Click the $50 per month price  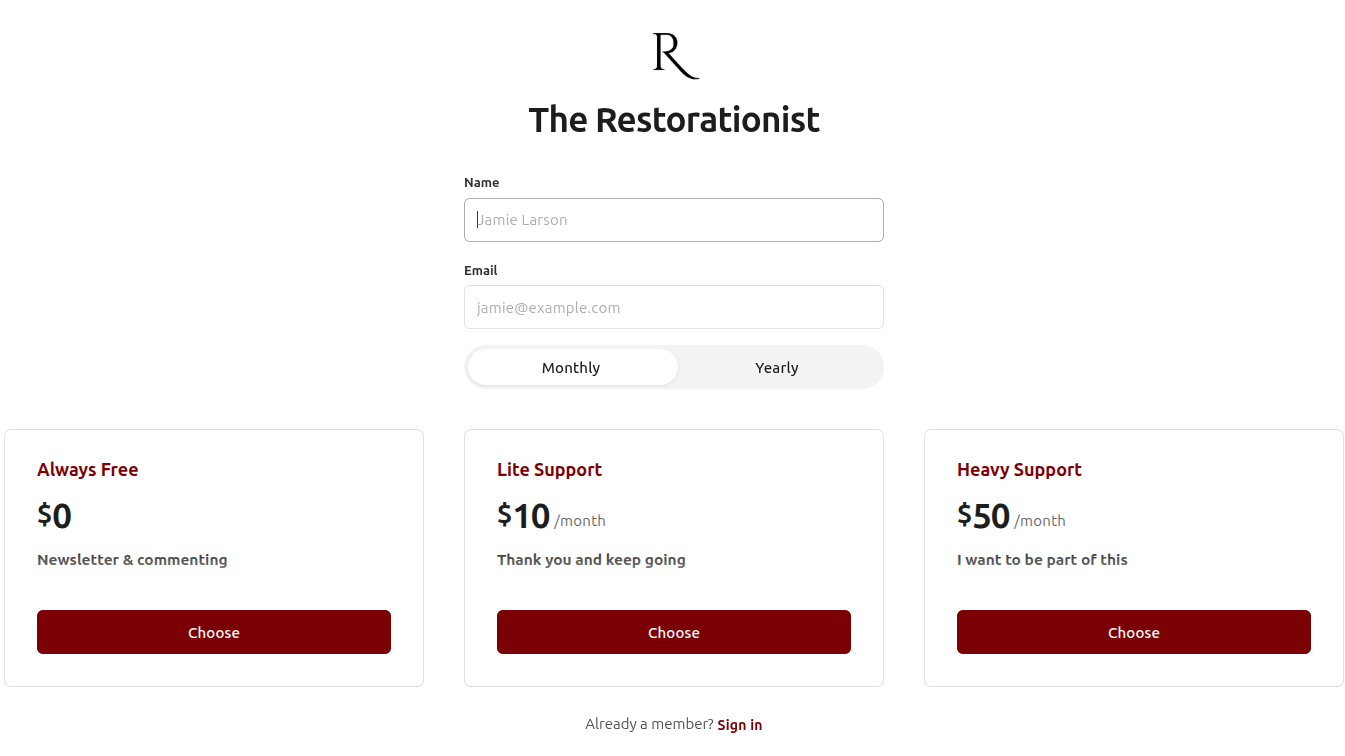(x=984, y=517)
